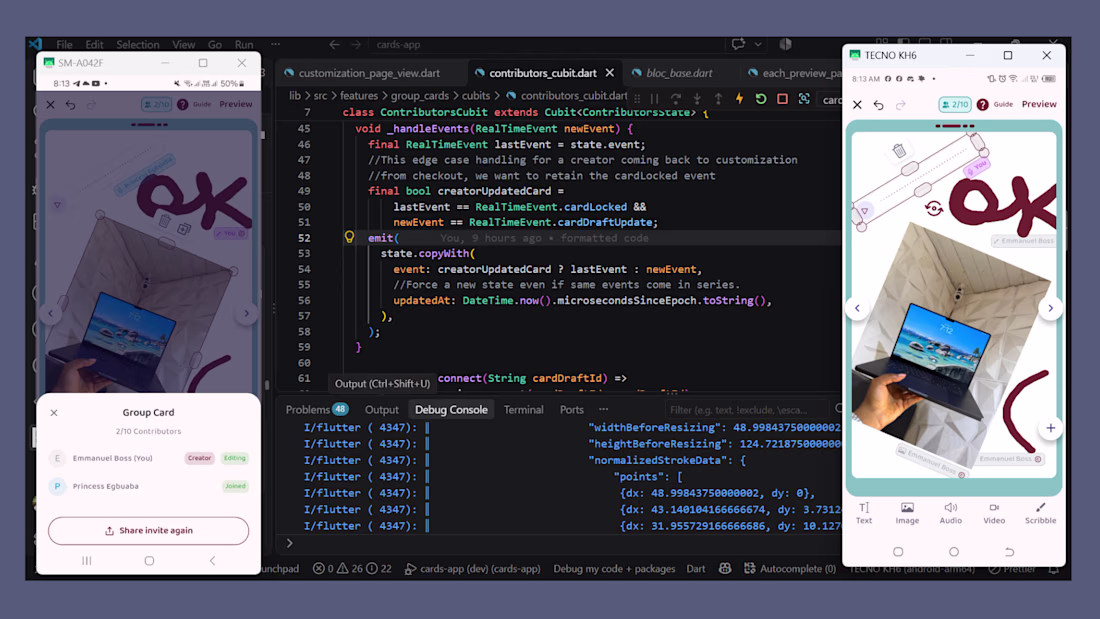Click Autocomplete (0) in the status bar

pyautogui.click(x=790, y=568)
